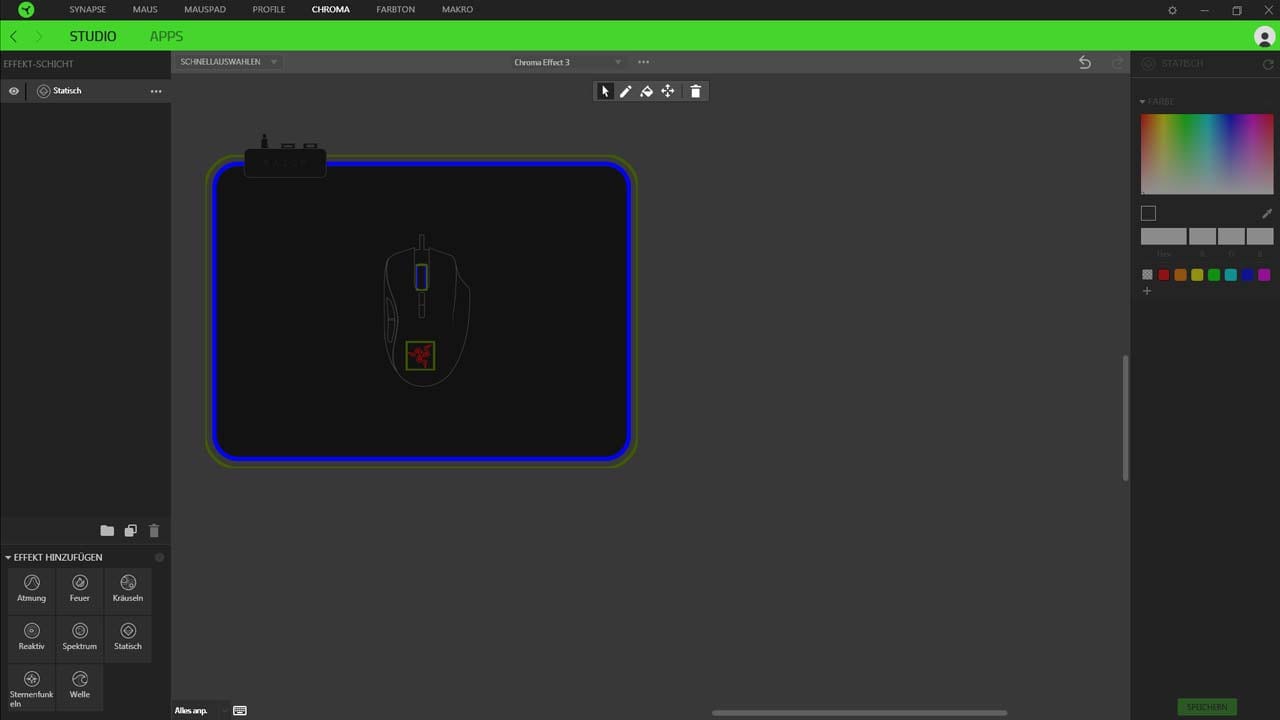Select the paint bucket fill tool
Viewport: 1280px width, 720px height.
pyautogui.click(x=646, y=91)
